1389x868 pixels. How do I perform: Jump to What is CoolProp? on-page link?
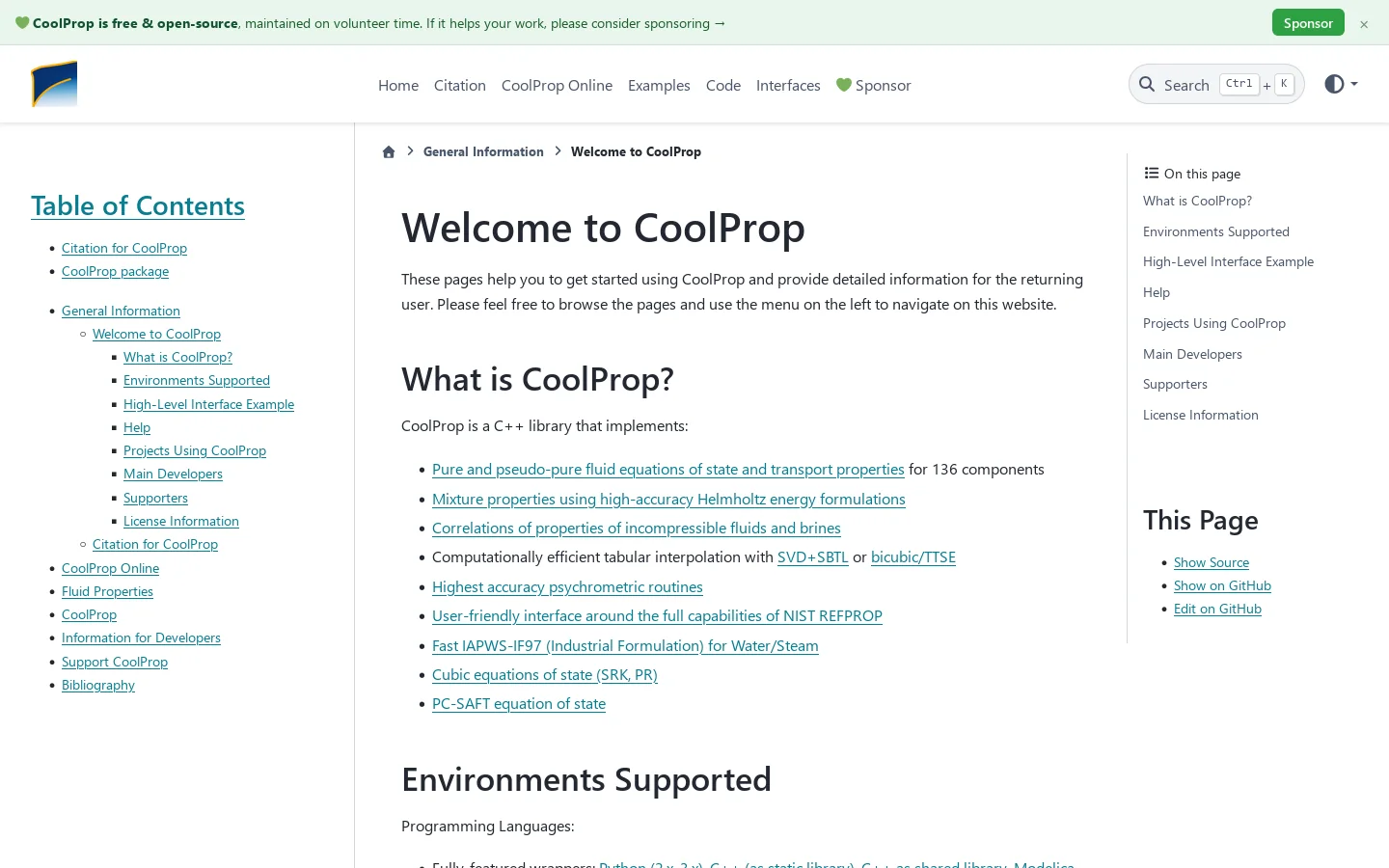coord(1197,201)
